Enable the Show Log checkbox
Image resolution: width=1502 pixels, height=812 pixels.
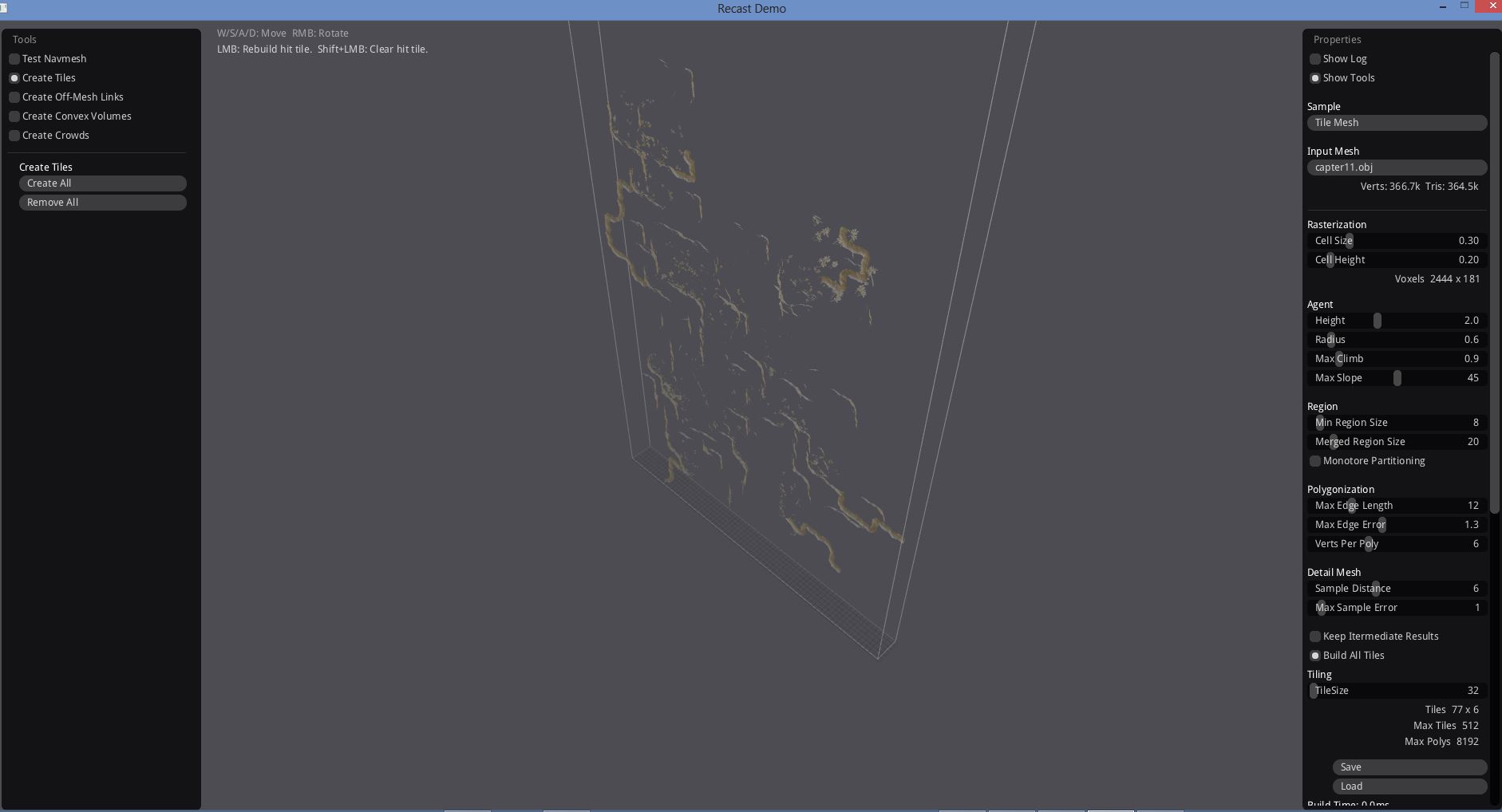click(1315, 59)
